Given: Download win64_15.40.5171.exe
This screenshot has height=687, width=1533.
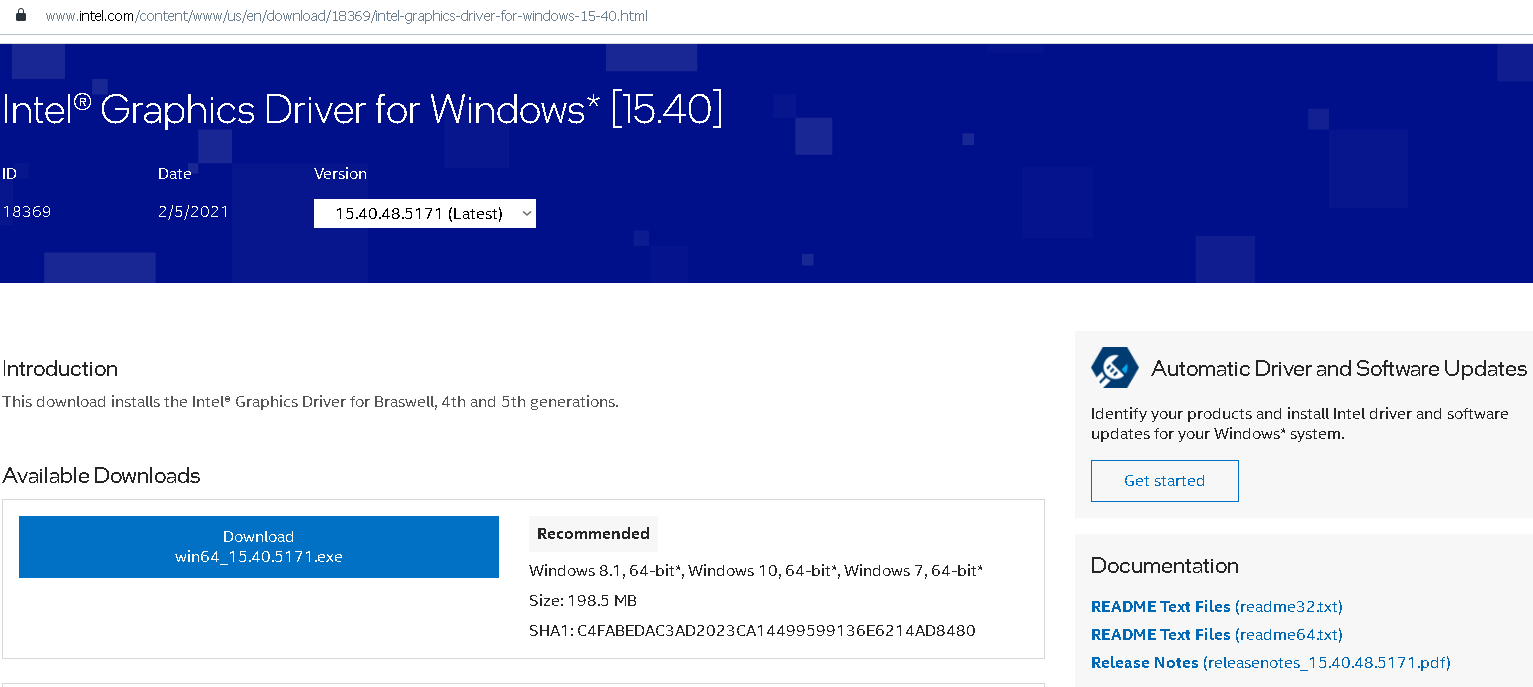Looking at the screenshot, I should pyautogui.click(x=259, y=547).
